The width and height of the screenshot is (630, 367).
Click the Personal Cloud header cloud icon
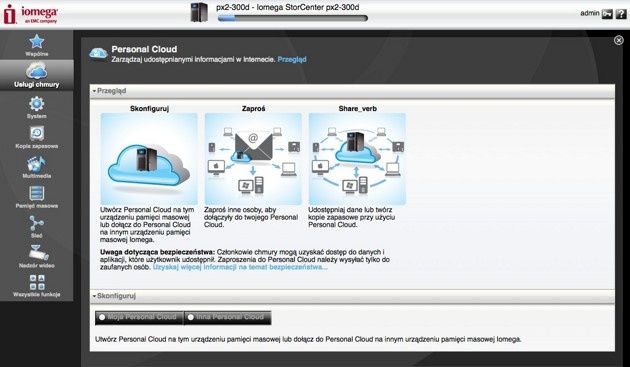[x=98, y=53]
